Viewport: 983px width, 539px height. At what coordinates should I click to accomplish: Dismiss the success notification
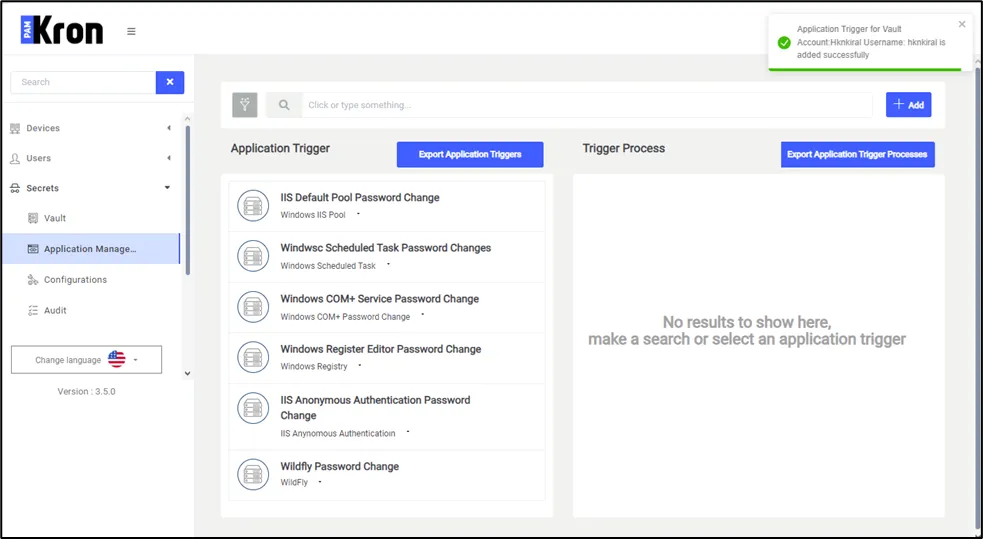click(x=962, y=24)
